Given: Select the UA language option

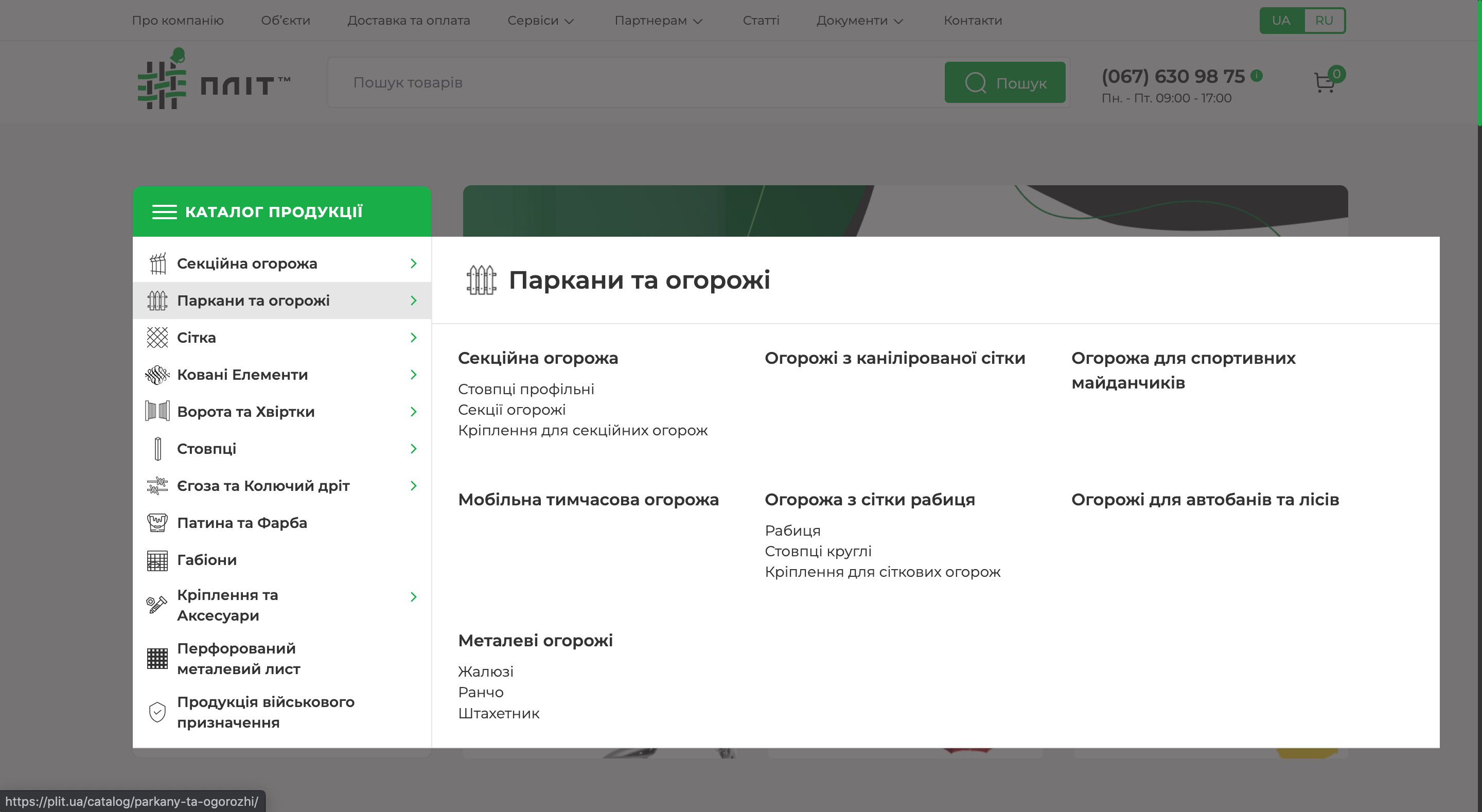Looking at the screenshot, I should pyautogui.click(x=1281, y=20).
